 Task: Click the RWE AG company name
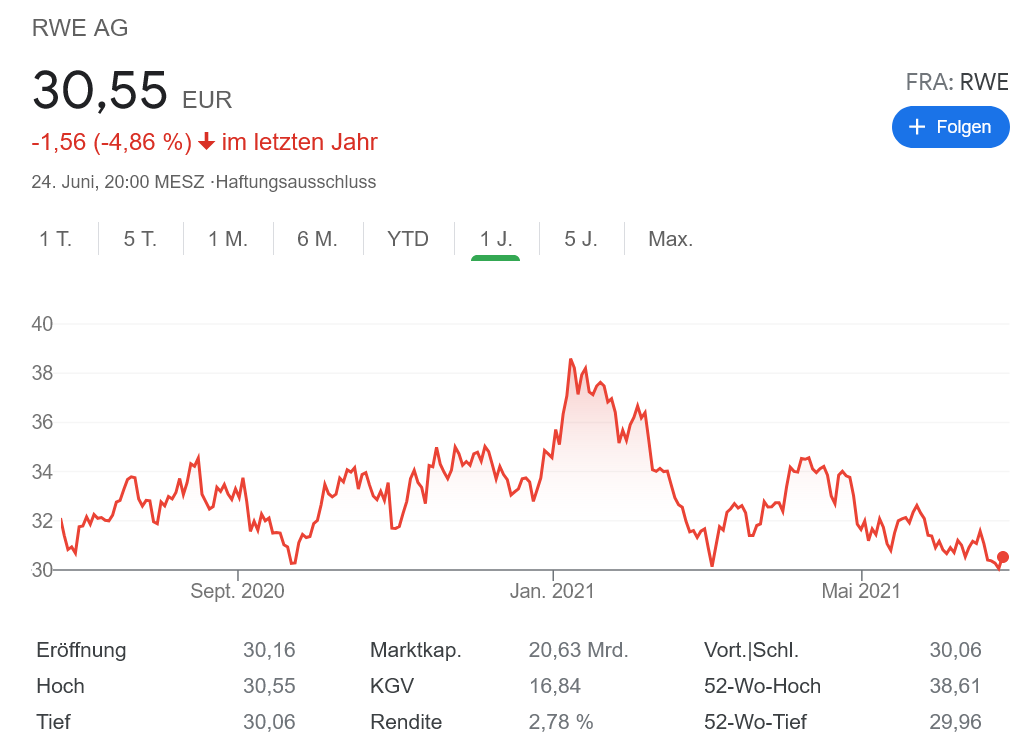[80, 28]
